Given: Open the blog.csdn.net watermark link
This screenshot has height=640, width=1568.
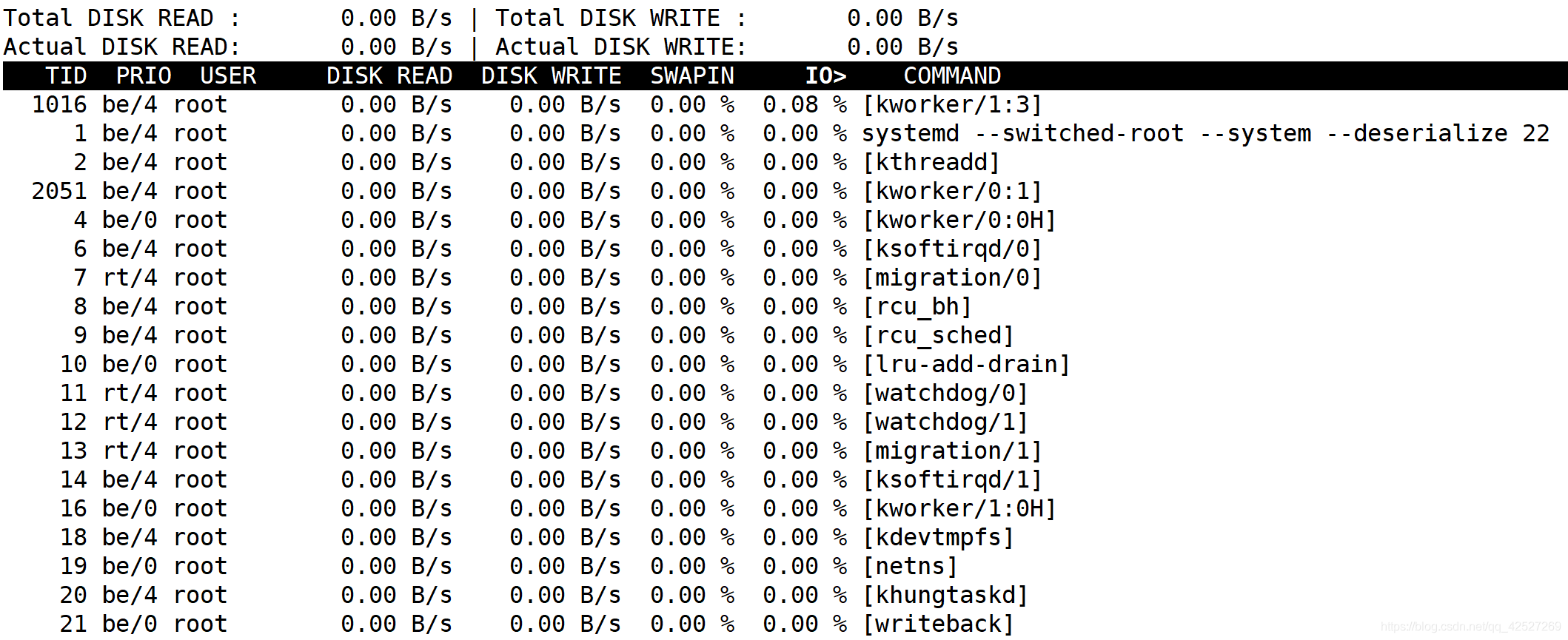Looking at the screenshot, I should [1471, 627].
